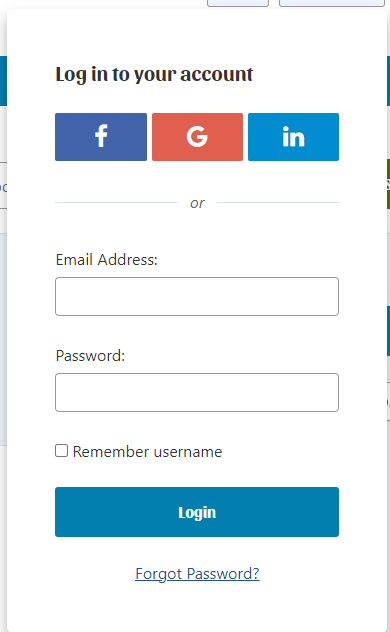The height and width of the screenshot is (632, 390).
Task: Click the white "in" LinkedIn logo
Action: [x=293, y=136]
